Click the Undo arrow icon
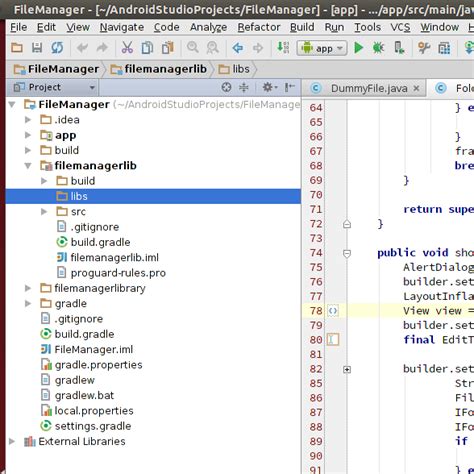This screenshot has width=474, height=474. point(82,48)
